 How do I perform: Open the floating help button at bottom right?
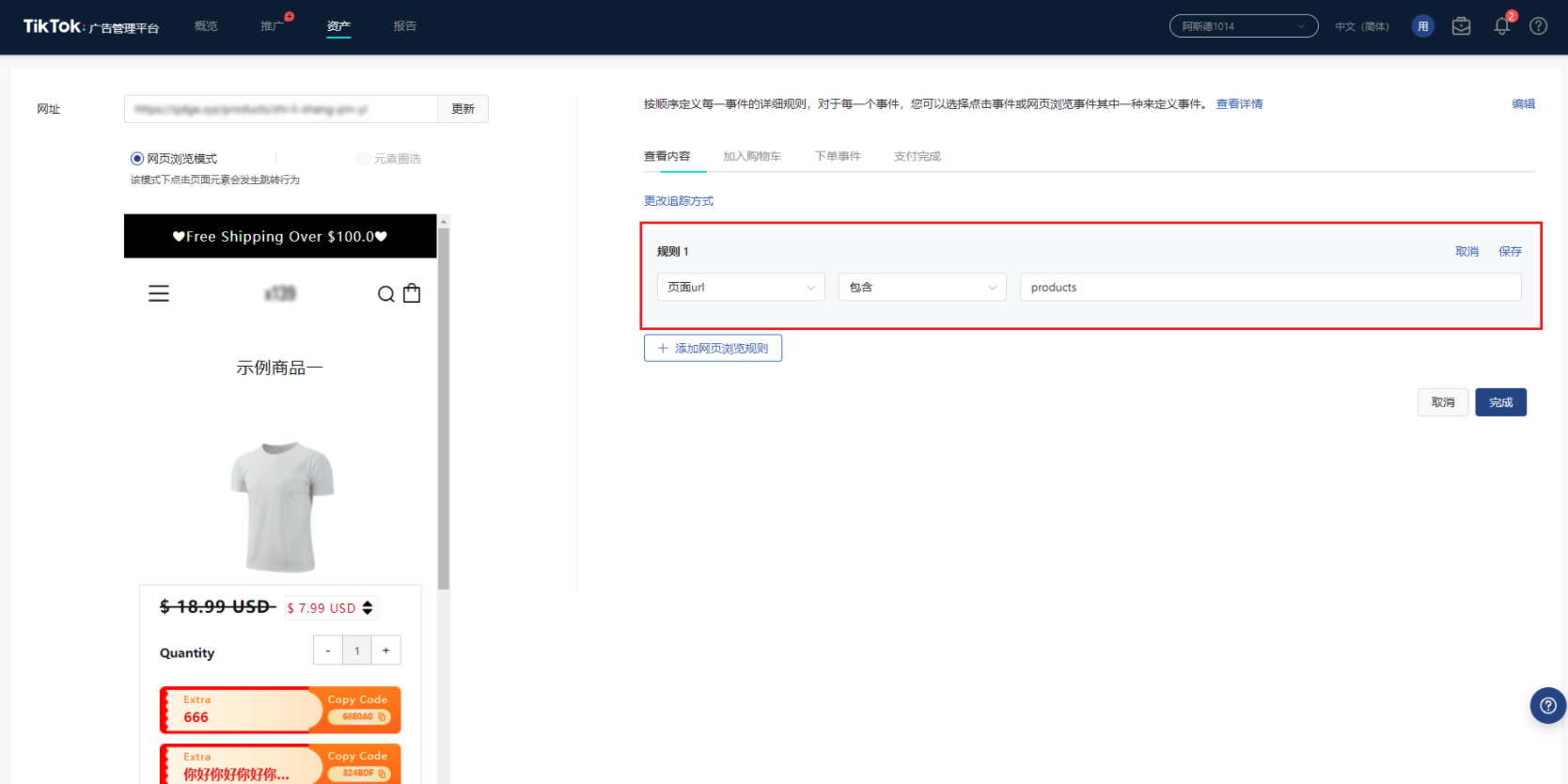(1547, 705)
